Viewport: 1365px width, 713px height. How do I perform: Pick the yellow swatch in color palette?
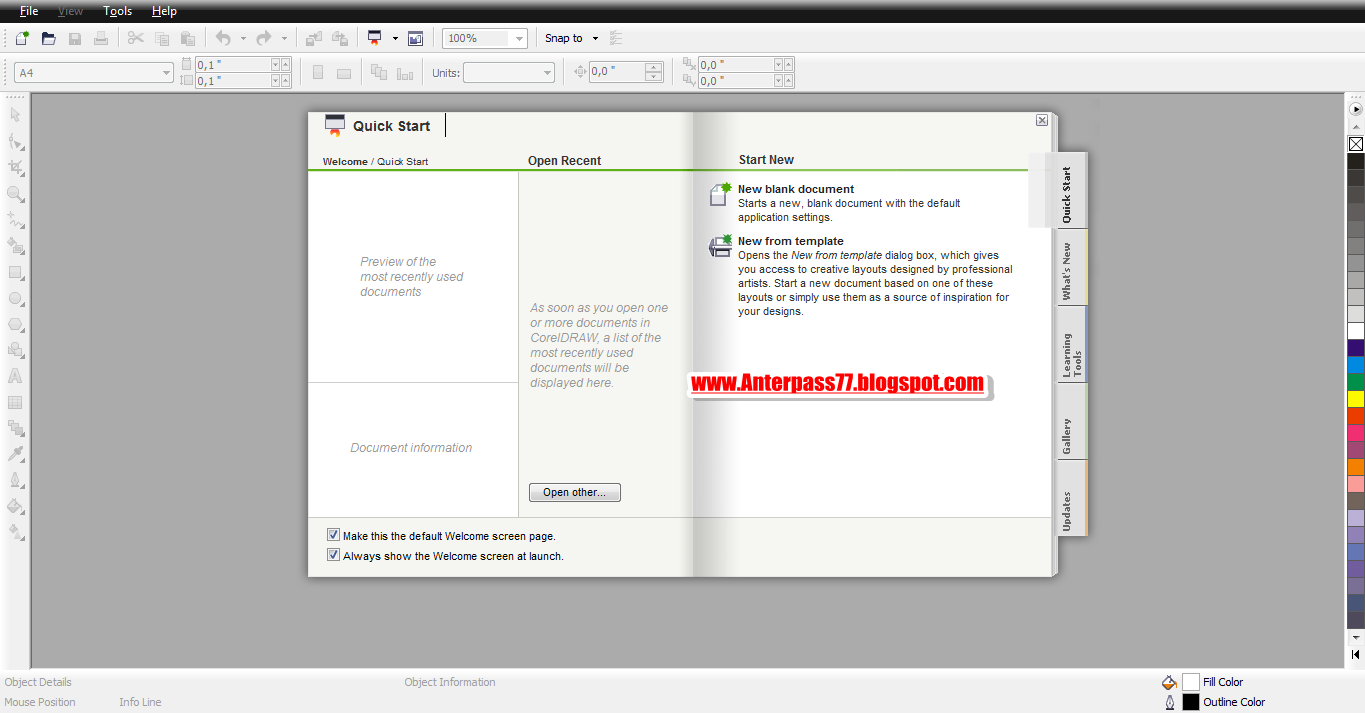tap(1355, 399)
